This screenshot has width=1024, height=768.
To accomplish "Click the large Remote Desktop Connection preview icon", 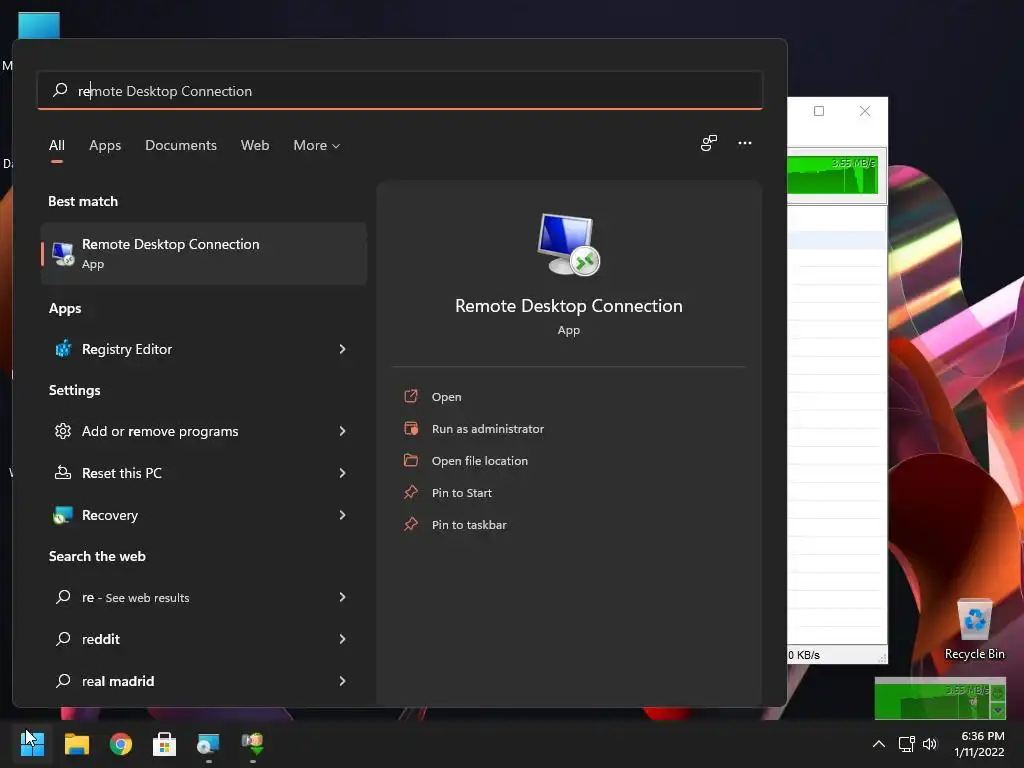I will [x=568, y=245].
